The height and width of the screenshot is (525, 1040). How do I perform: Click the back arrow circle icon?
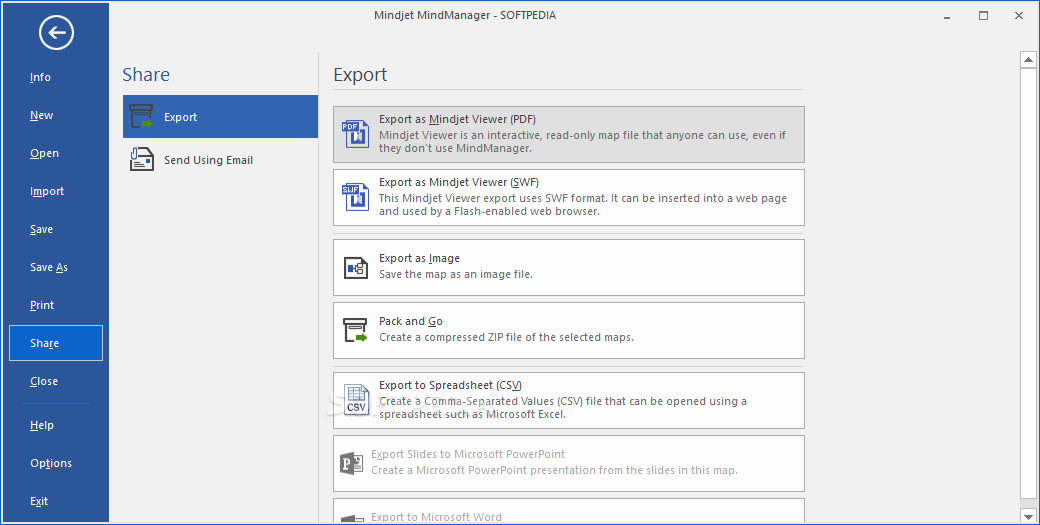[56, 32]
